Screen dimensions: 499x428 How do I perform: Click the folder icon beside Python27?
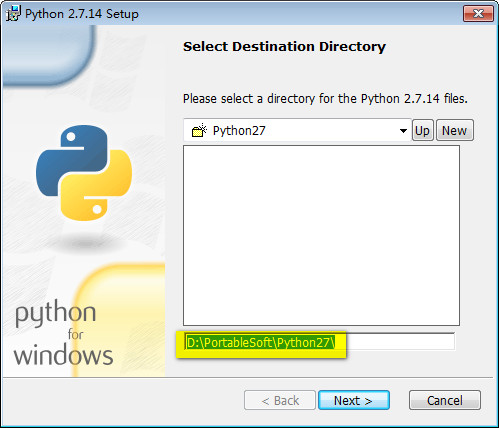point(199,130)
